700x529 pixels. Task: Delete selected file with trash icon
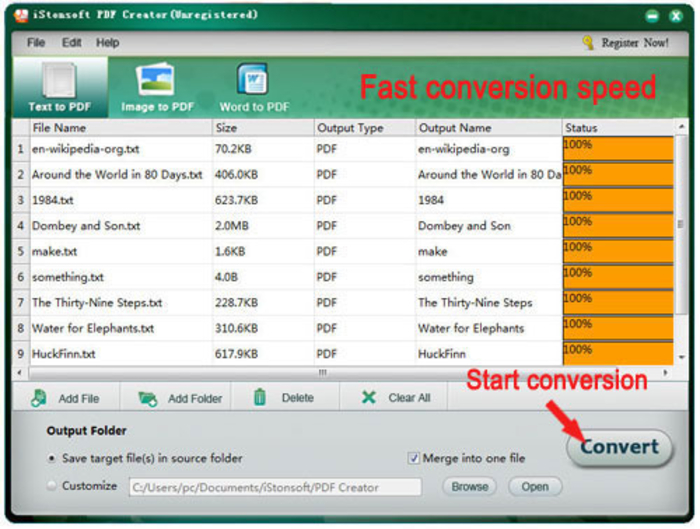(260, 397)
